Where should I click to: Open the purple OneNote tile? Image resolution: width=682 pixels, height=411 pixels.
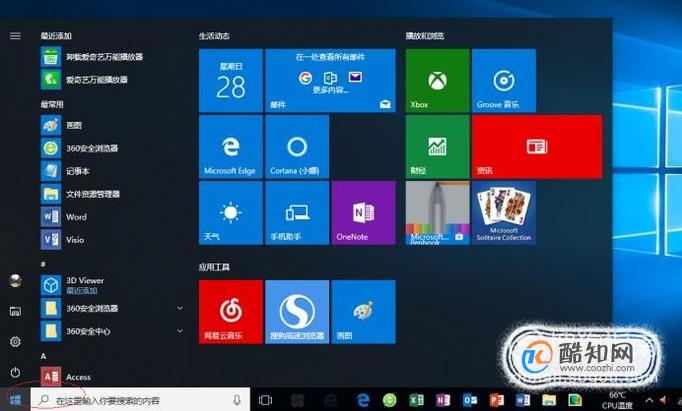(363, 213)
